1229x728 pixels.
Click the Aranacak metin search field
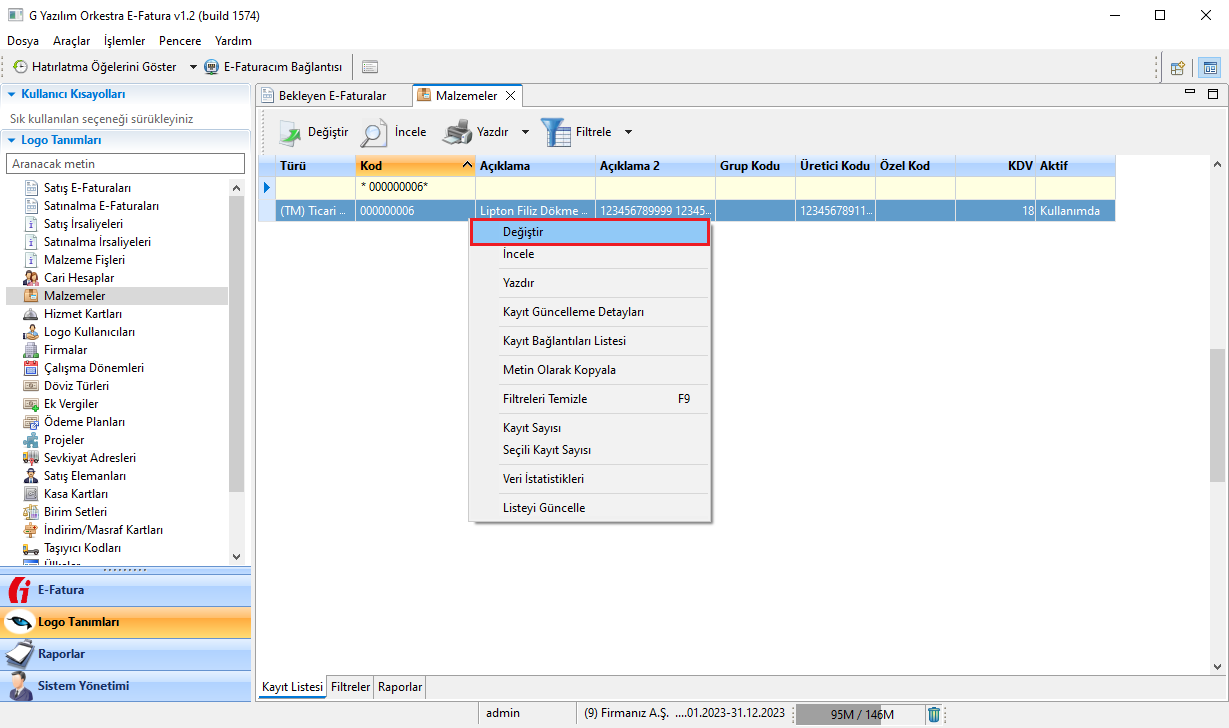pos(125,163)
